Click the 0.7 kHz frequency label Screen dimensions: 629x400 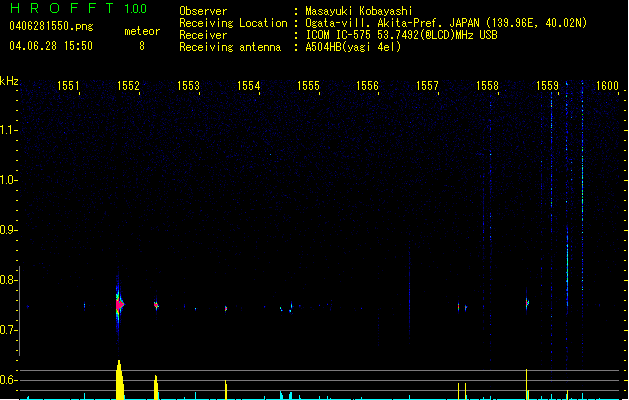tap(8, 330)
